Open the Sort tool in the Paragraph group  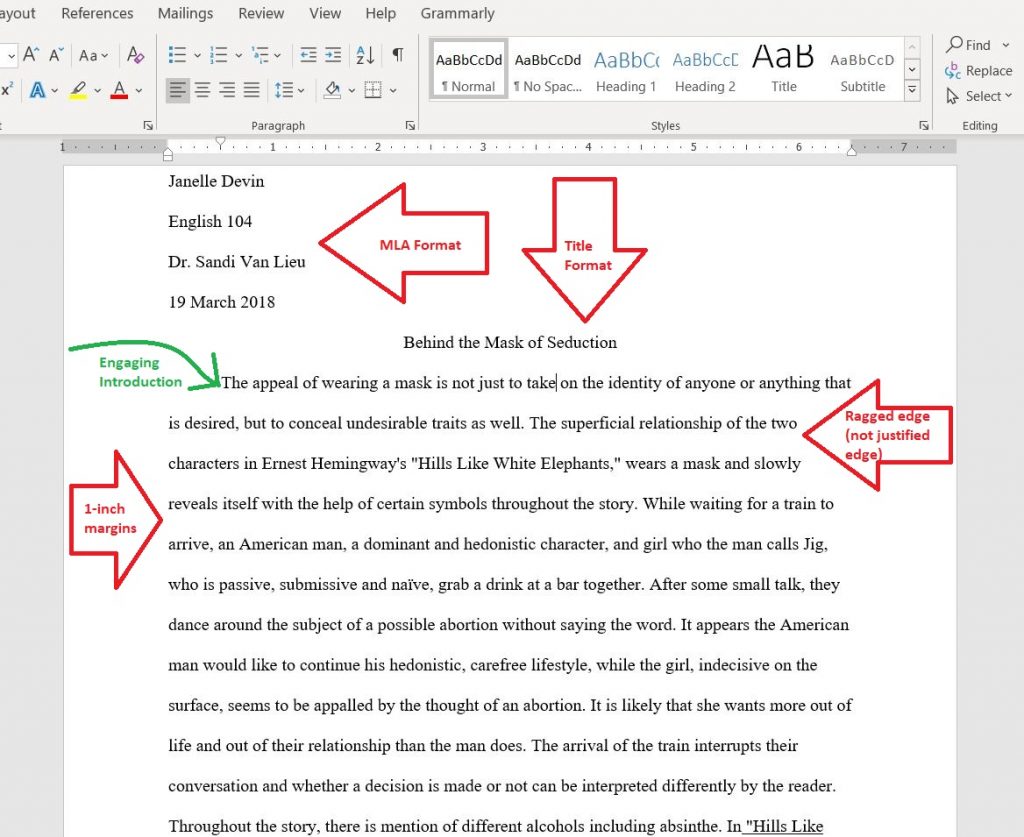point(365,55)
